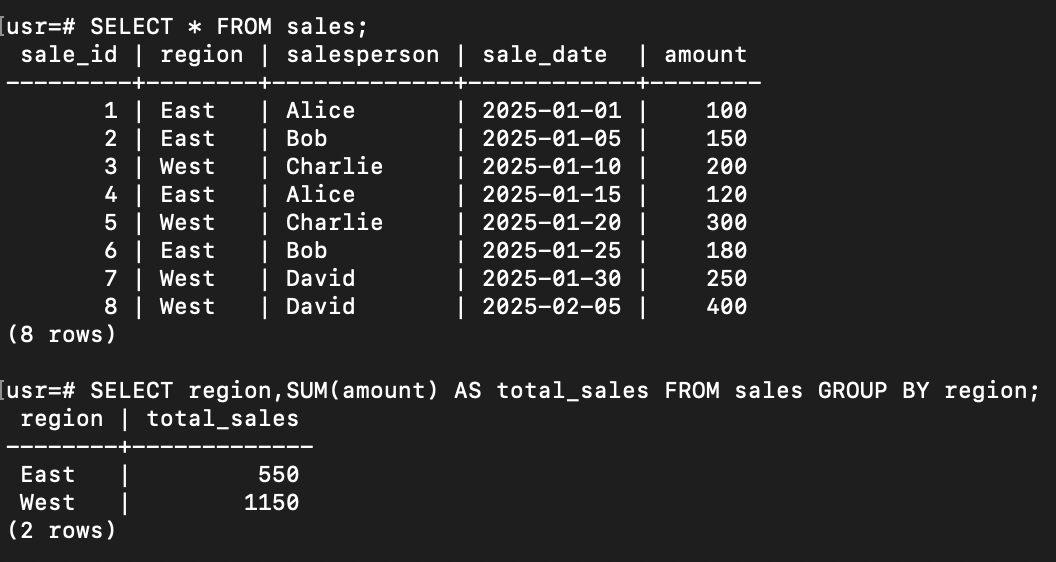
Task: Click the amount value 180
Action: pyautogui.click(x=726, y=251)
